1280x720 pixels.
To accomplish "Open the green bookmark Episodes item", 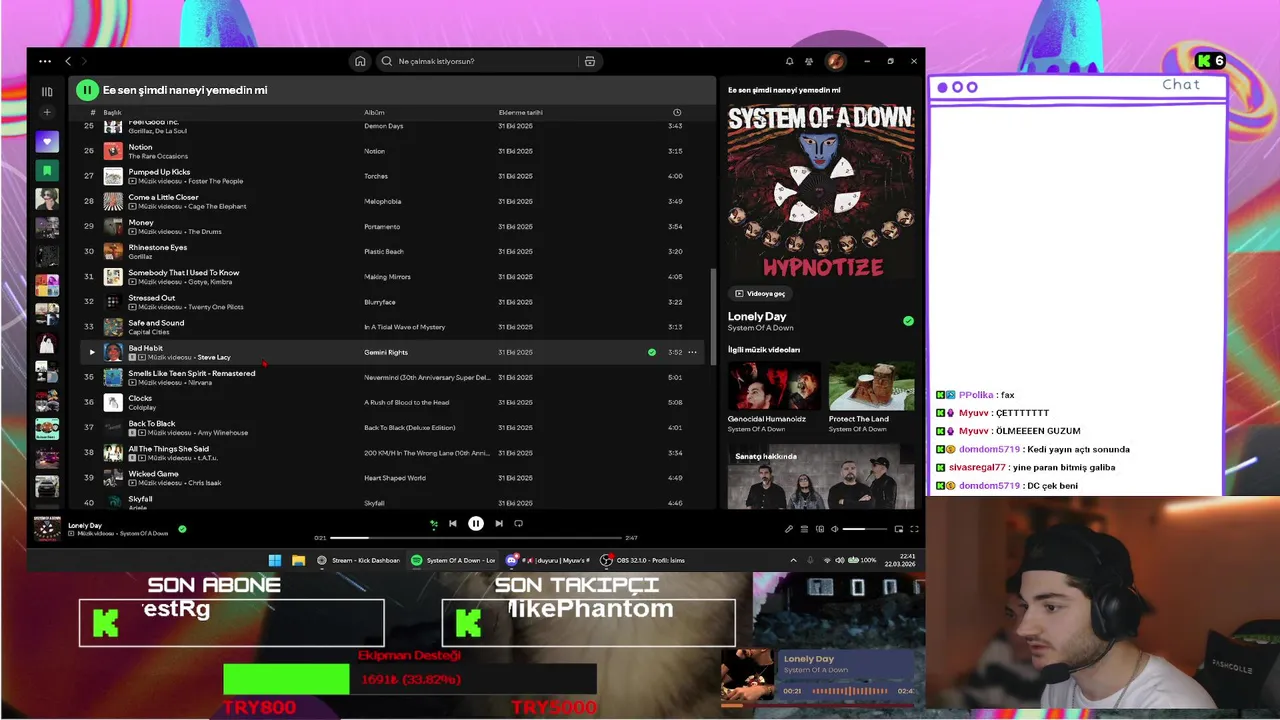I will pyautogui.click(x=47, y=170).
